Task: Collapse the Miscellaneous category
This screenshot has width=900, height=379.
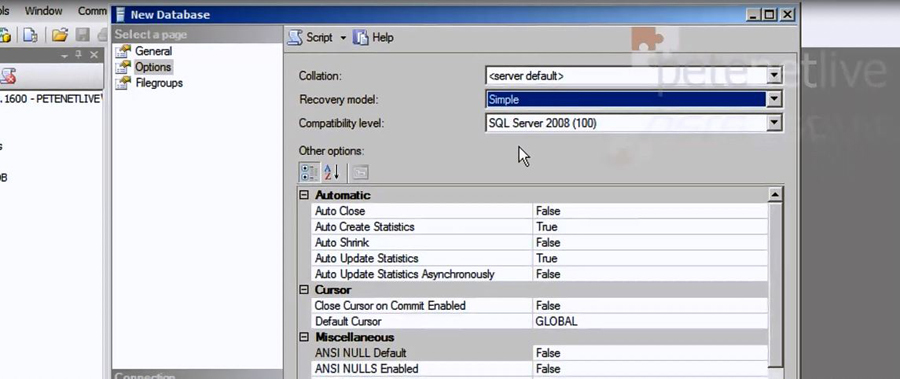Action: (304, 337)
